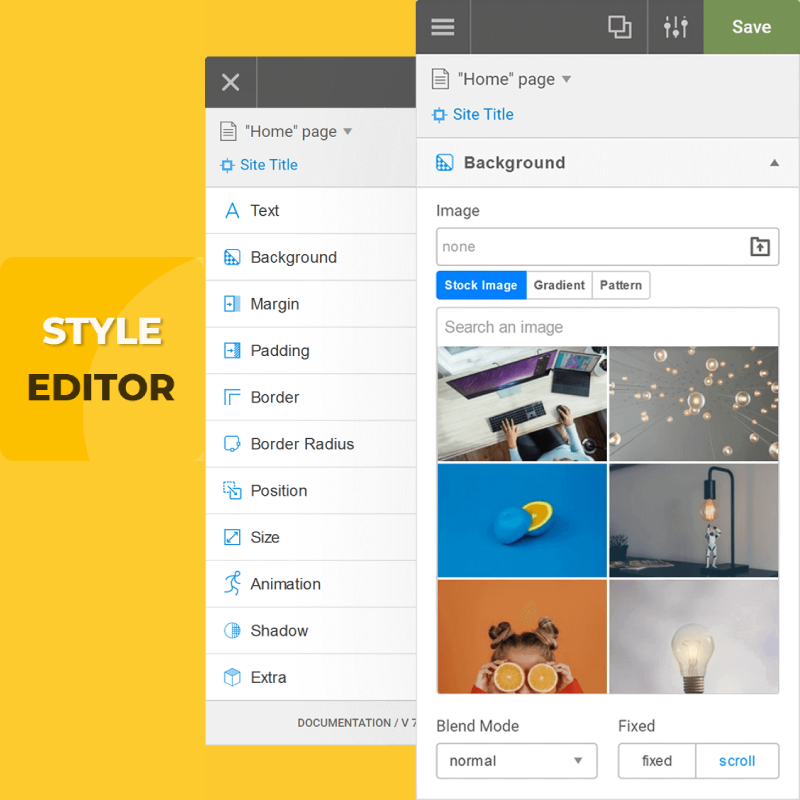Click the Save button
Image resolution: width=800 pixels, height=800 pixels.
(x=751, y=27)
